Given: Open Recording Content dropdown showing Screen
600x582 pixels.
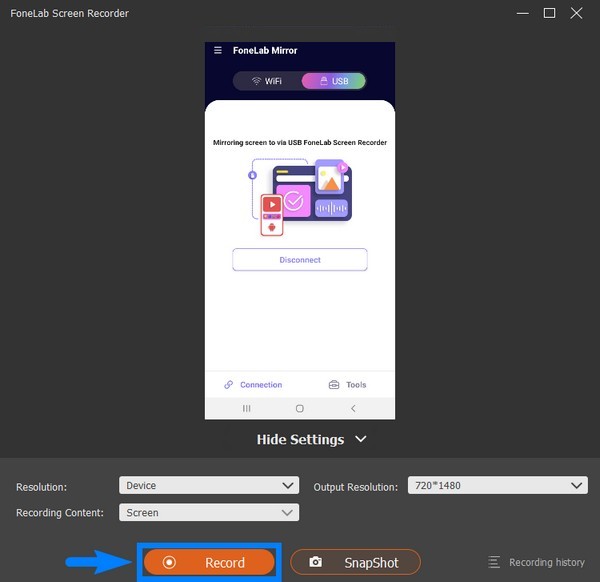Looking at the screenshot, I should point(209,513).
